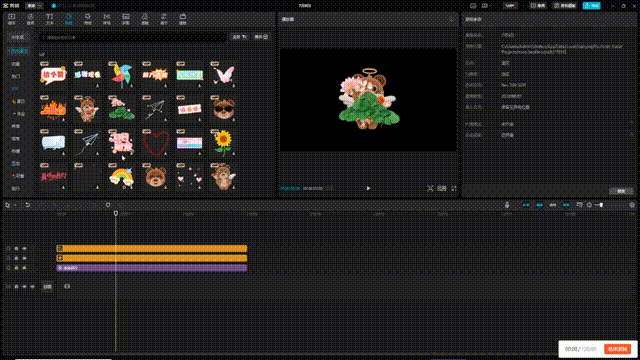Hide the upper orange sticker track
Screen dimensions: 640x360
pos(24,248)
